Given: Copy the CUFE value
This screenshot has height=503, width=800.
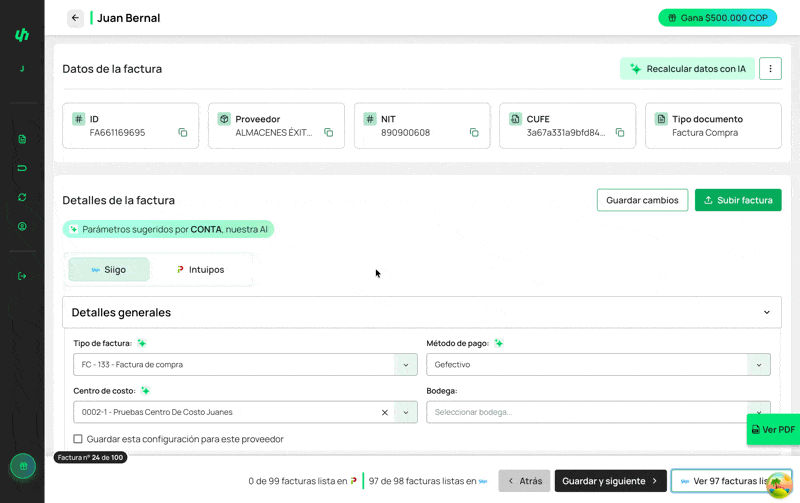Looking at the screenshot, I should click(x=620, y=133).
